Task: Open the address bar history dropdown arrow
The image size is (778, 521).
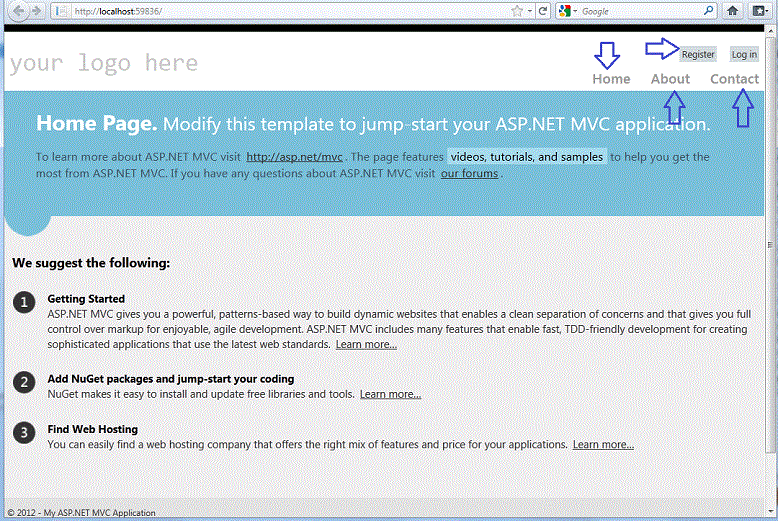Action: click(x=530, y=11)
